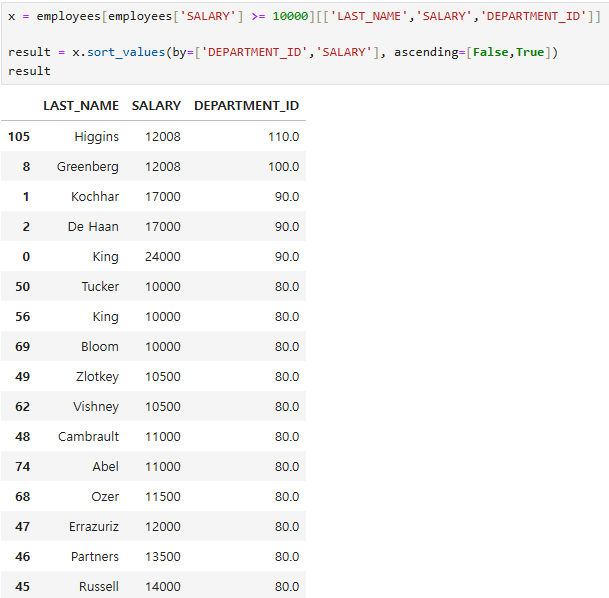Click the LAST_NAME column header

tap(81, 106)
